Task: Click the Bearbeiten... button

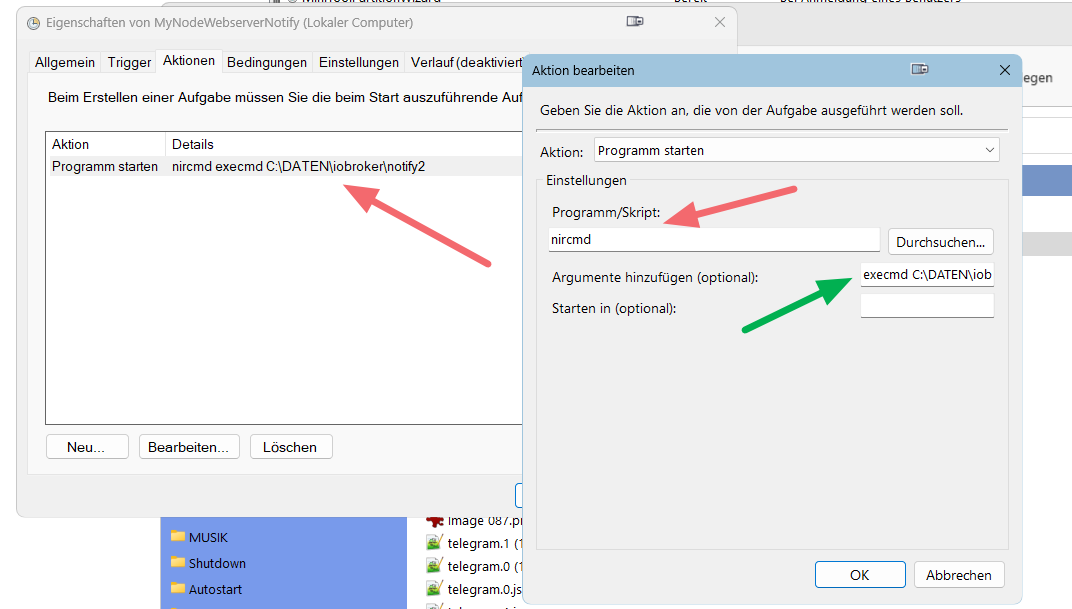Action: tap(189, 447)
